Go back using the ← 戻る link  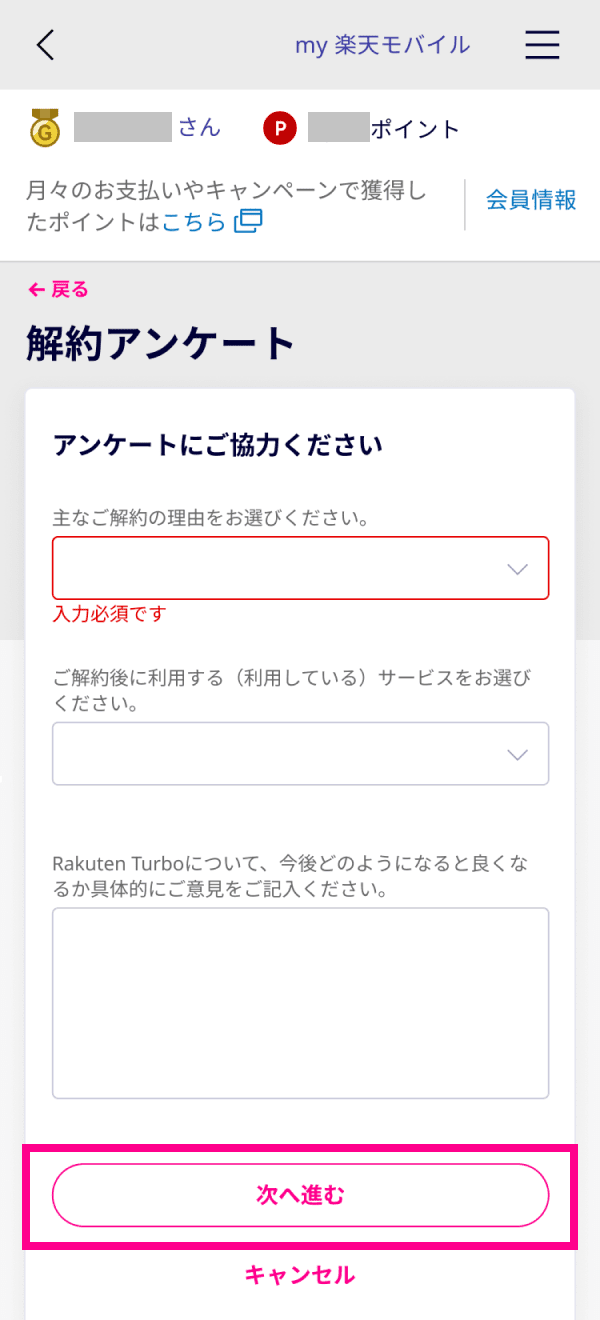pos(59,290)
